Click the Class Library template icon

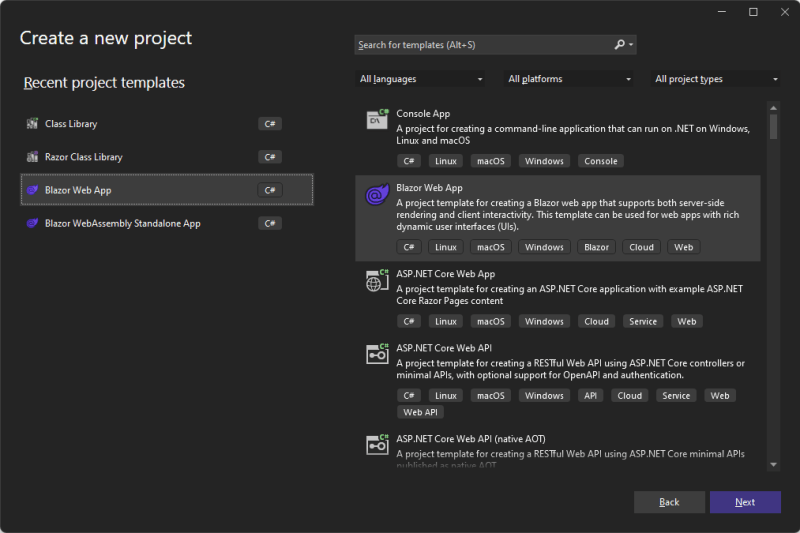coord(32,123)
